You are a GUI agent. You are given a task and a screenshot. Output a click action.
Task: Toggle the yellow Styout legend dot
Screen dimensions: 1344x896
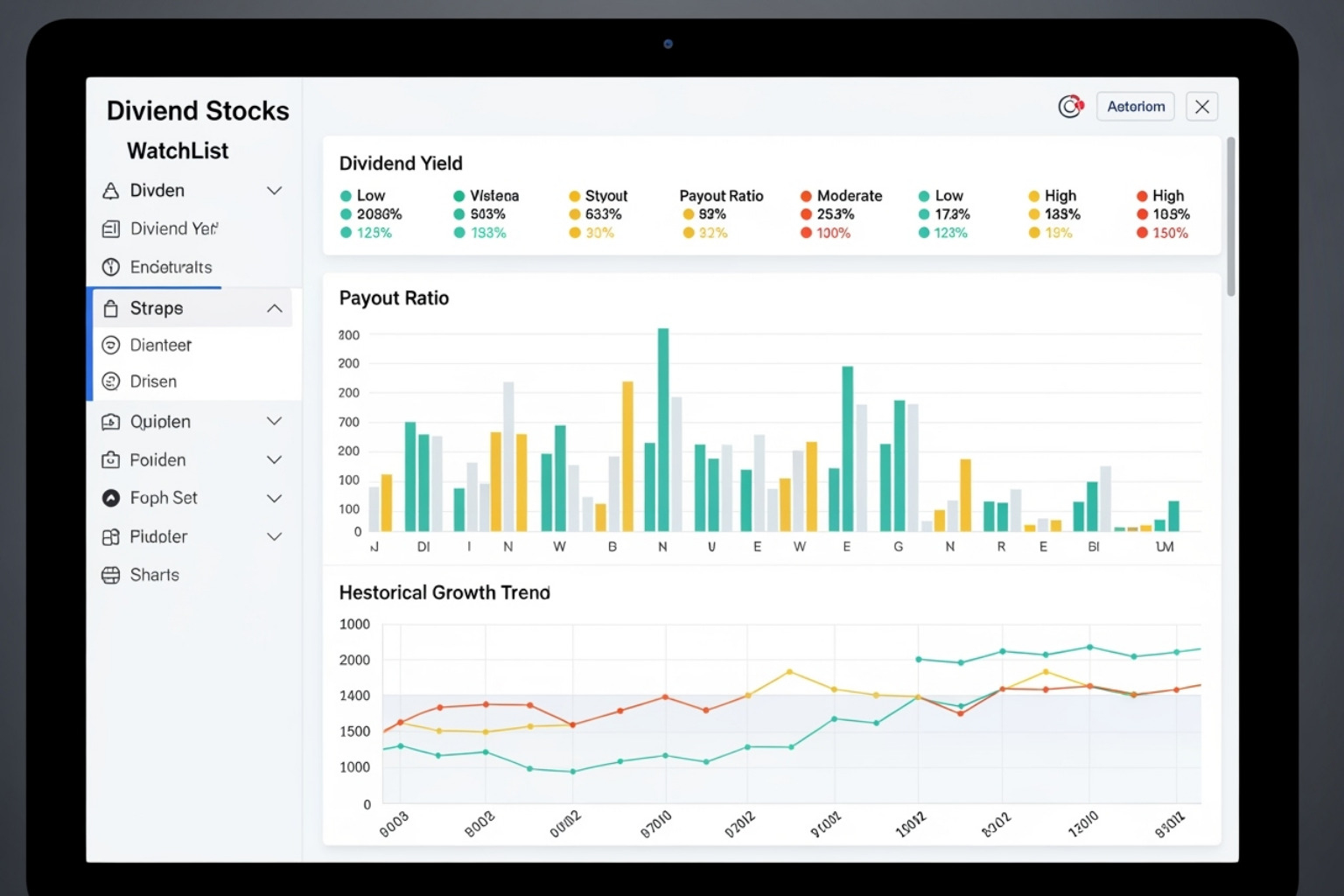point(575,197)
